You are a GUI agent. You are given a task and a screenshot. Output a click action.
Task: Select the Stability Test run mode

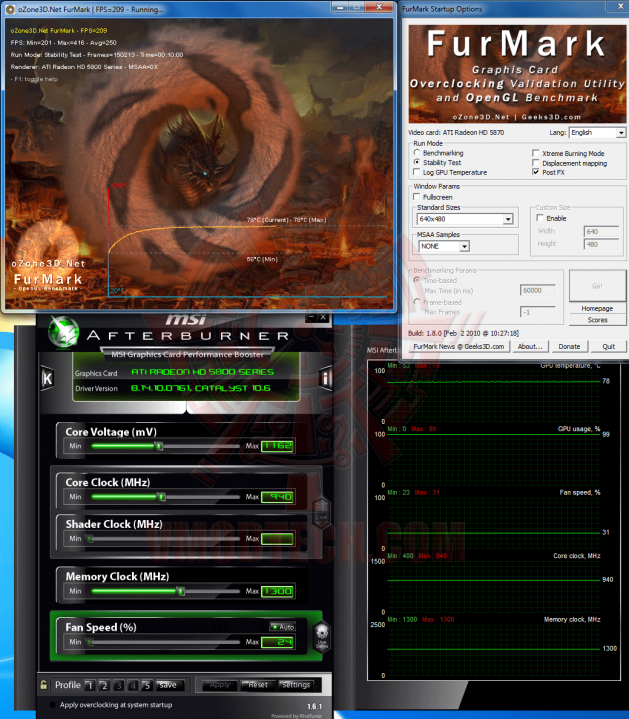417,162
